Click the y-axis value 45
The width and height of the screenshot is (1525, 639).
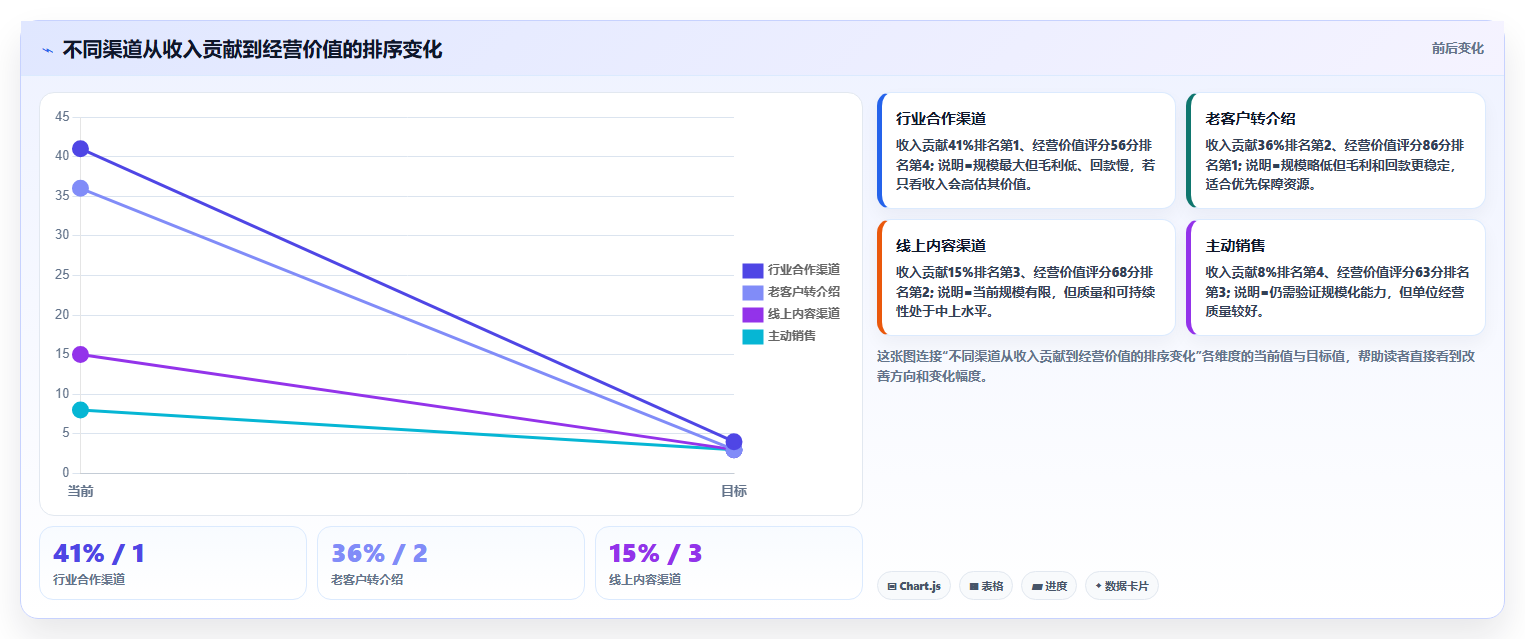click(x=62, y=117)
